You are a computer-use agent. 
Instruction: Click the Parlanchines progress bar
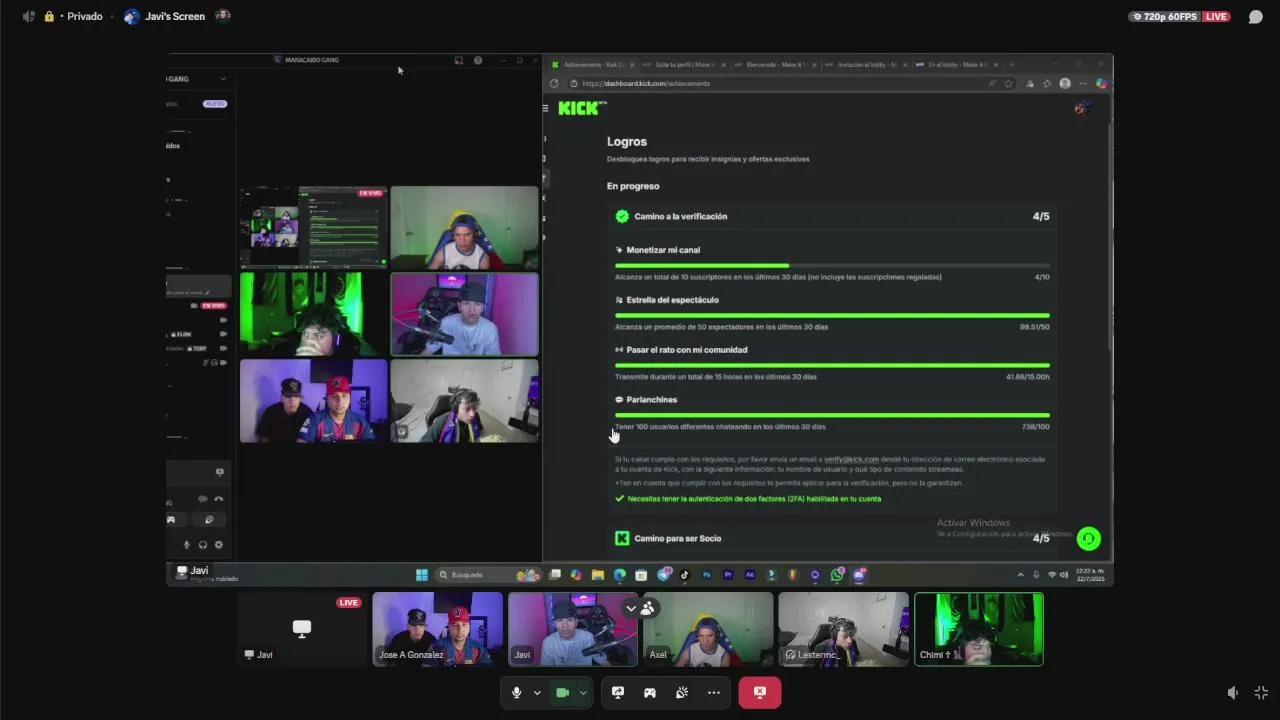[x=832, y=415]
